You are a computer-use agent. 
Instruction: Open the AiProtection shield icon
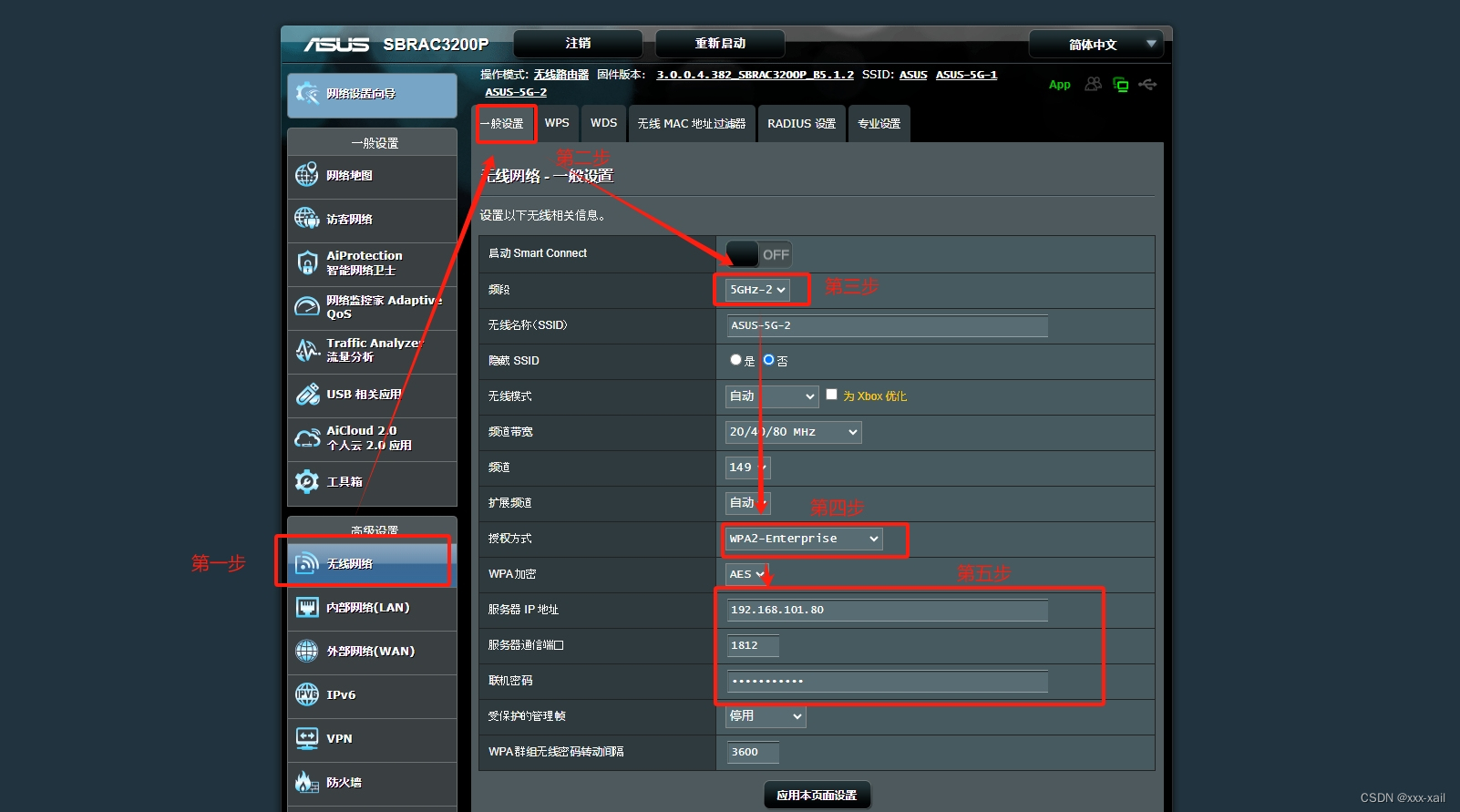tap(307, 262)
